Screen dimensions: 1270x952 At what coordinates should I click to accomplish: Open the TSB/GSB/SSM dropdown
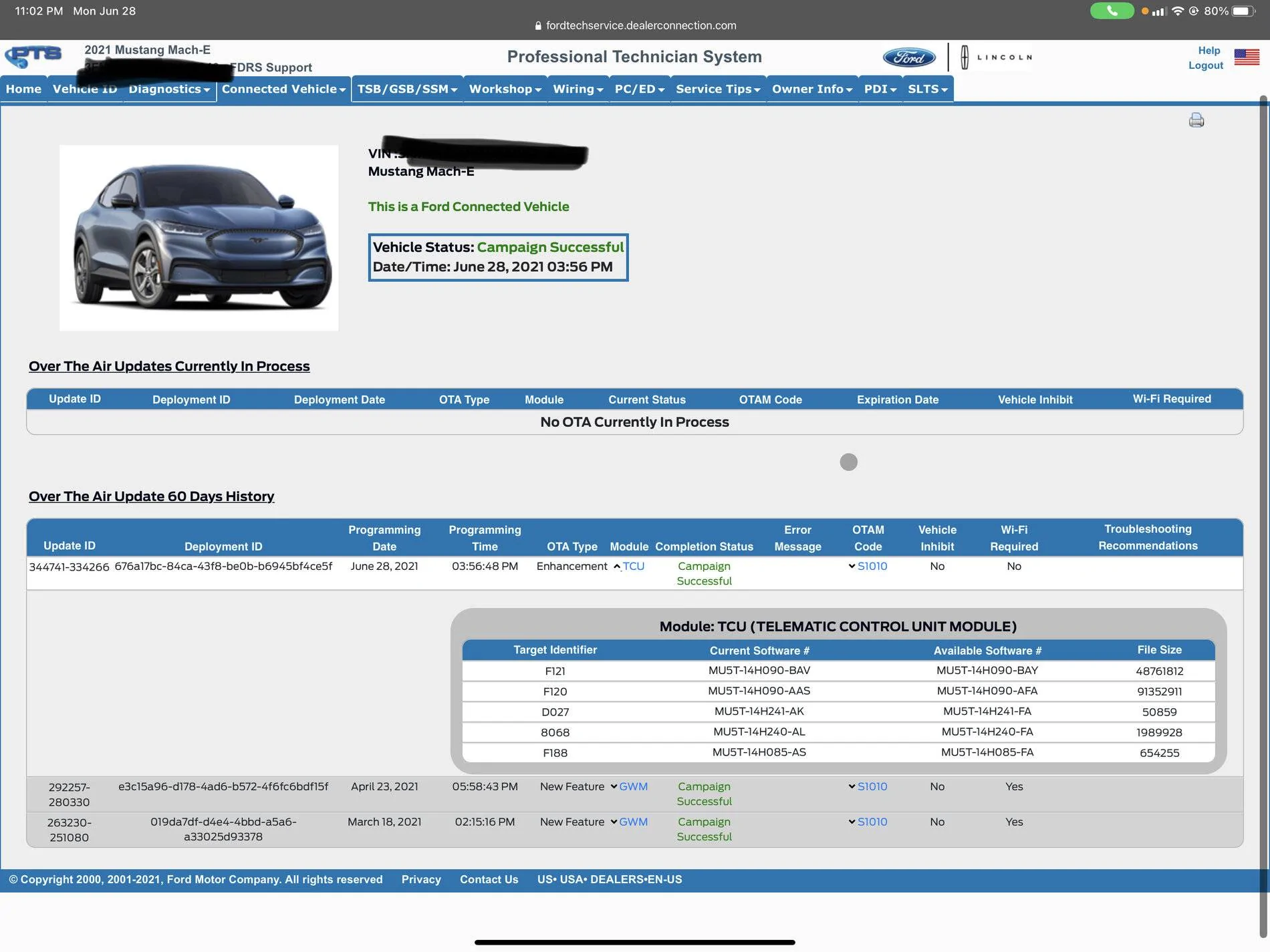[x=407, y=89]
